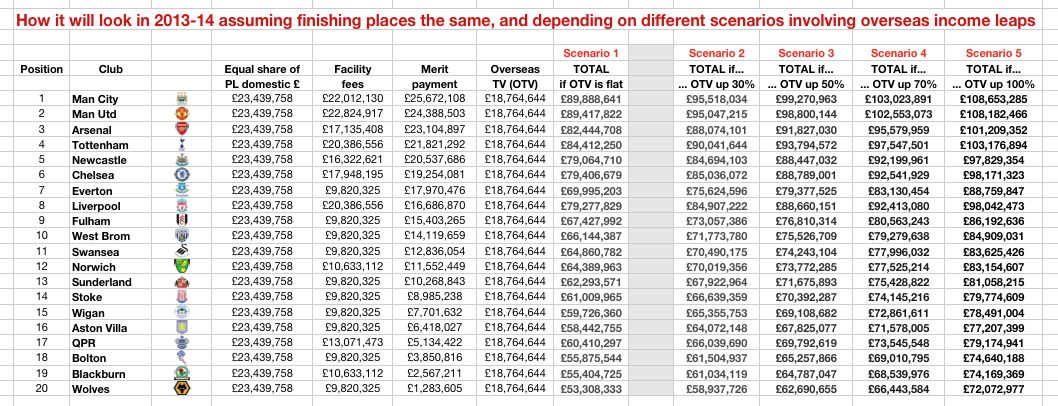Click the Chelsea club badge

click(x=181, y=175)
